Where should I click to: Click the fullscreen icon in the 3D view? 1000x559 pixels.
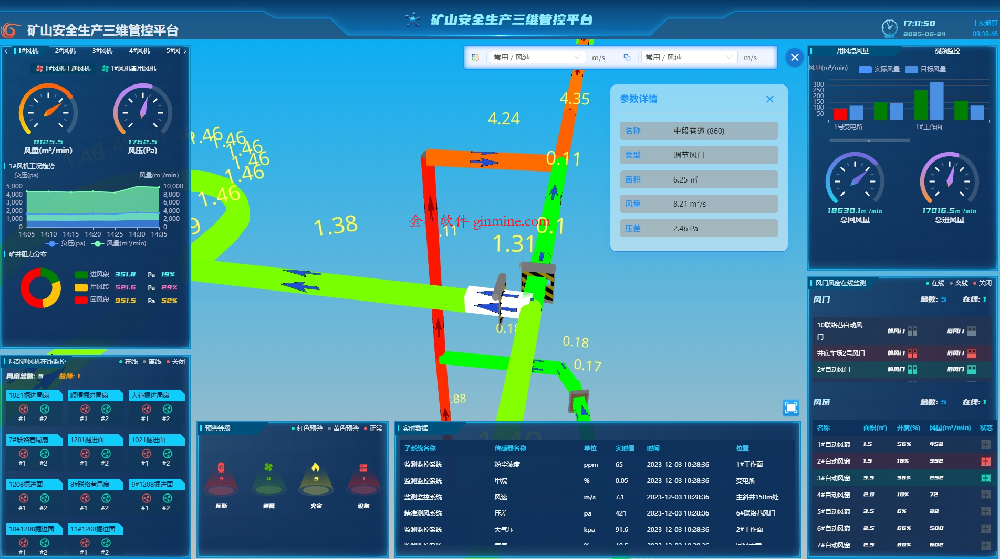[x=791, y=407]
